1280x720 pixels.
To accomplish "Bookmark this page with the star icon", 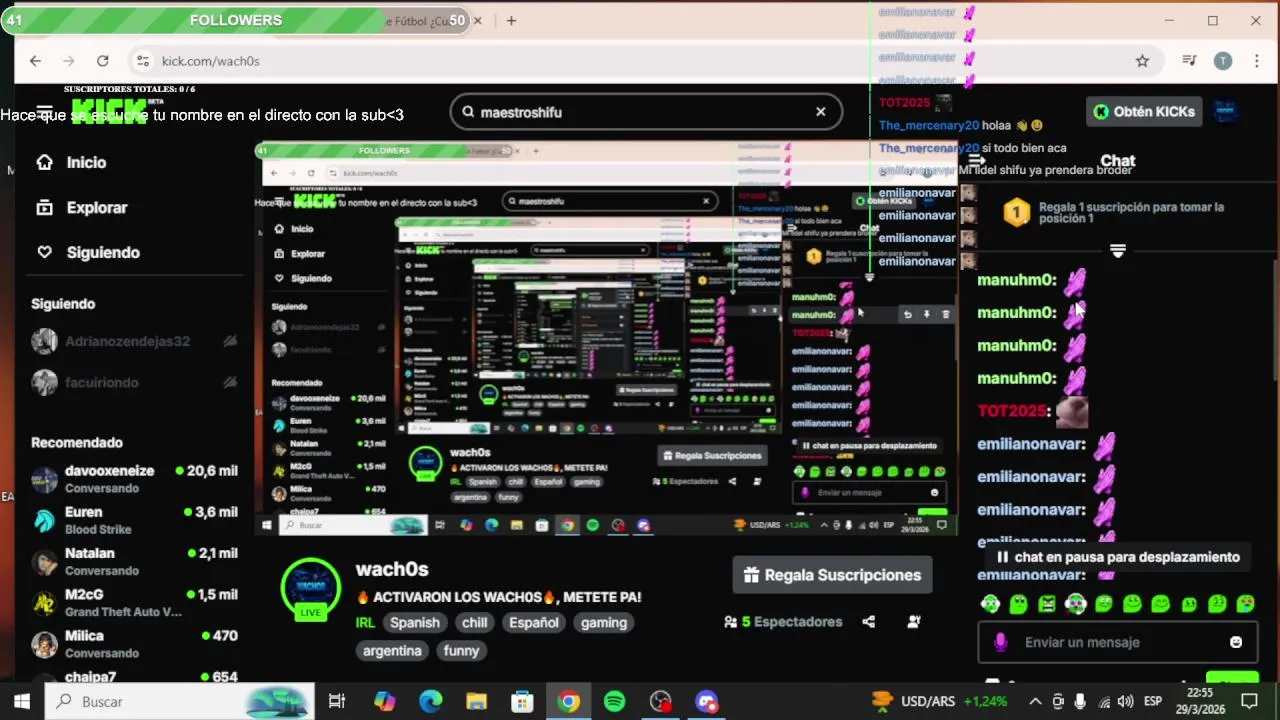I will [x=1142, y=61].
